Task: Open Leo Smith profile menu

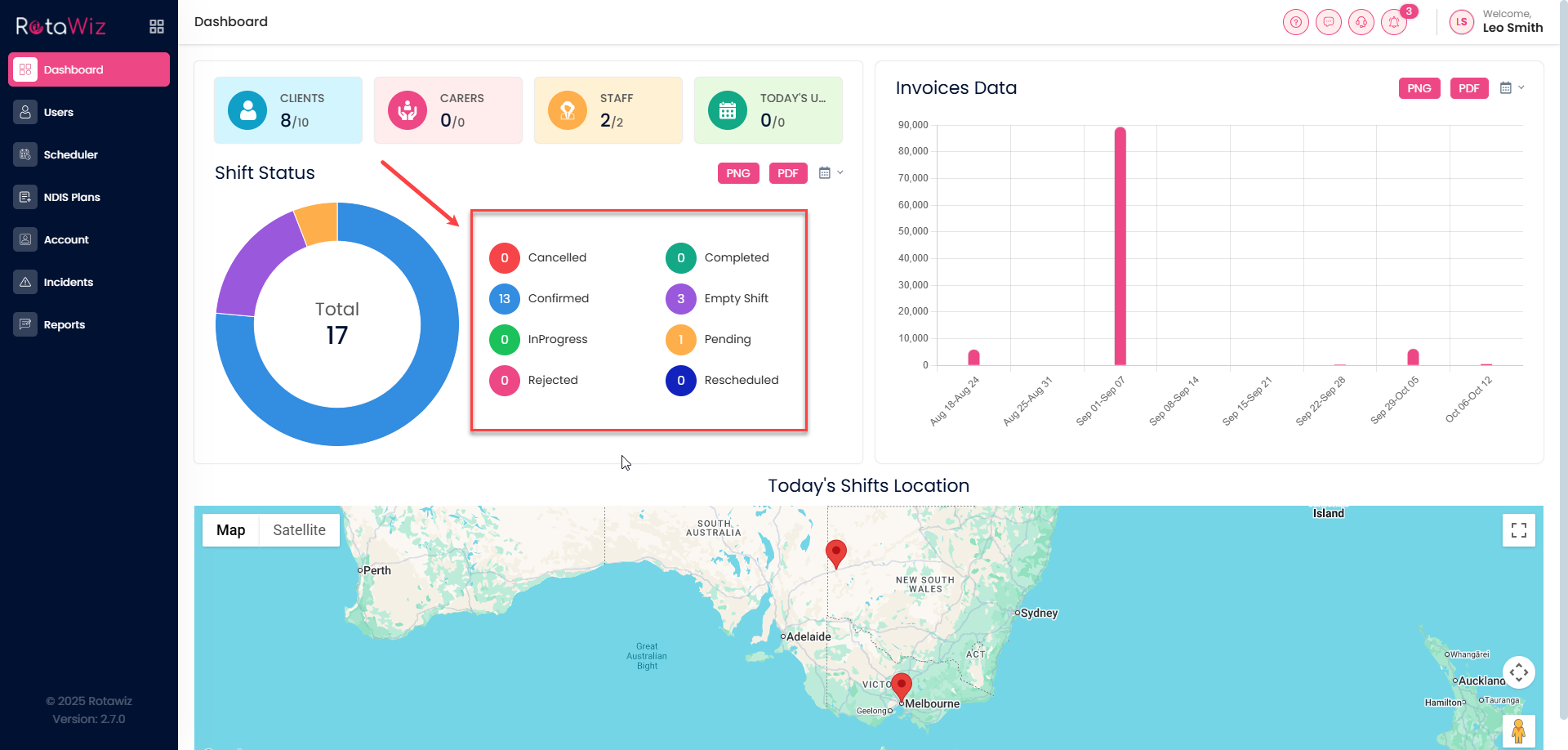Action: (1496, 22)
